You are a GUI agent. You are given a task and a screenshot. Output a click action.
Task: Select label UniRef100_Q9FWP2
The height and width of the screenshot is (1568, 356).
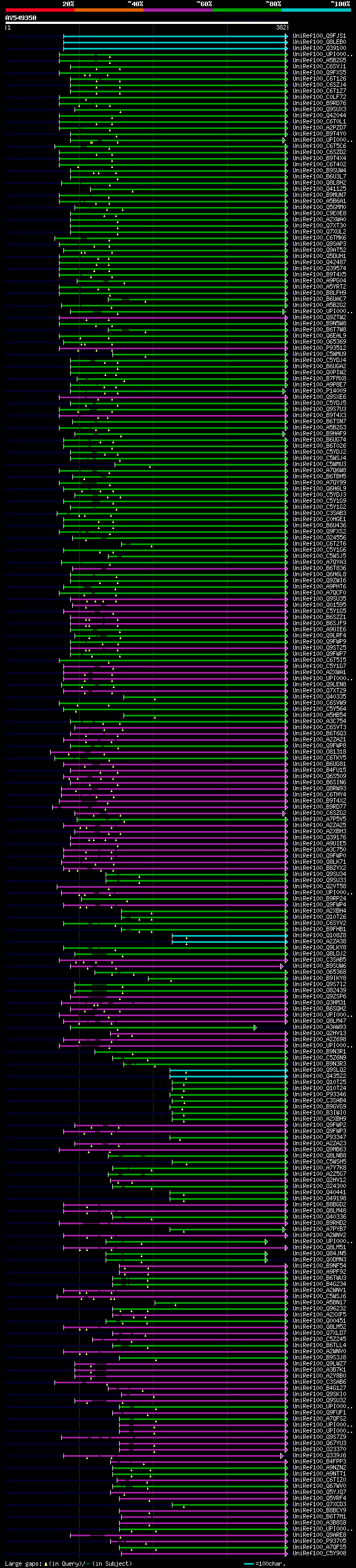(319, 1125)
